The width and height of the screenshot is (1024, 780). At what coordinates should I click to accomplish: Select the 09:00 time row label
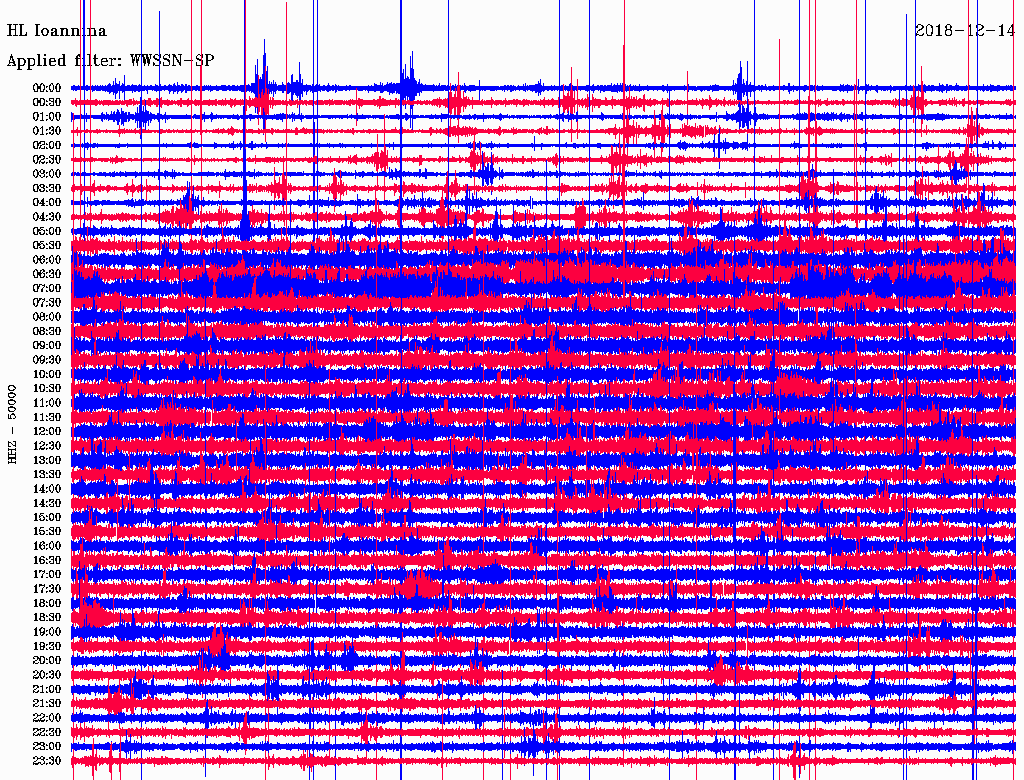pos(47,346)
